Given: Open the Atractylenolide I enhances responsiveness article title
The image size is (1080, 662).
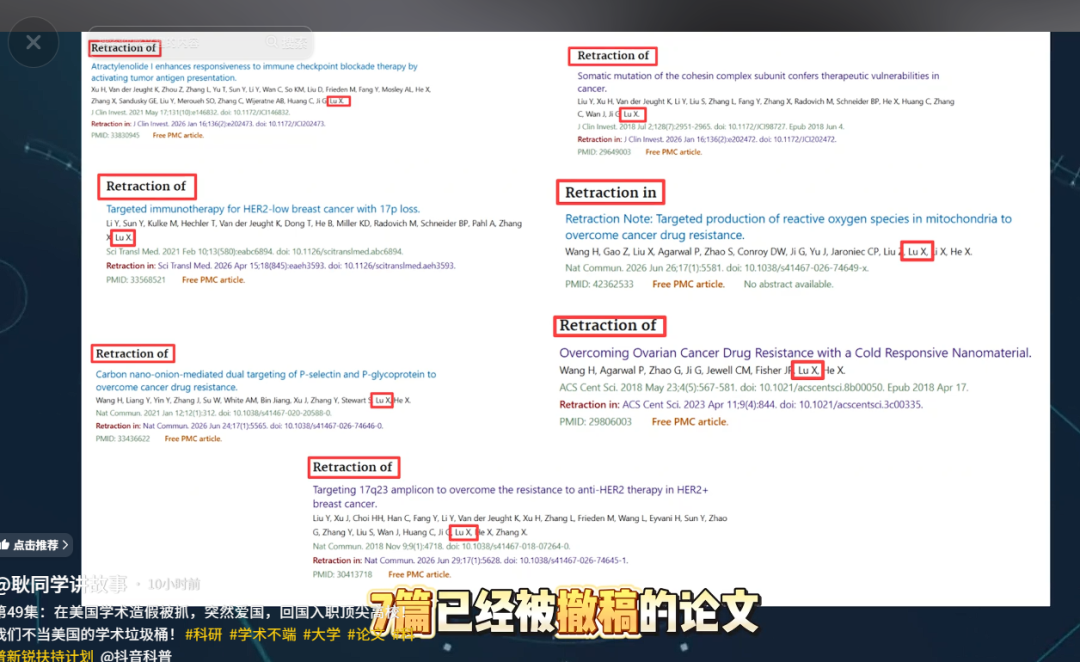Looking at the screenshot, I should [x=254, y=72].
